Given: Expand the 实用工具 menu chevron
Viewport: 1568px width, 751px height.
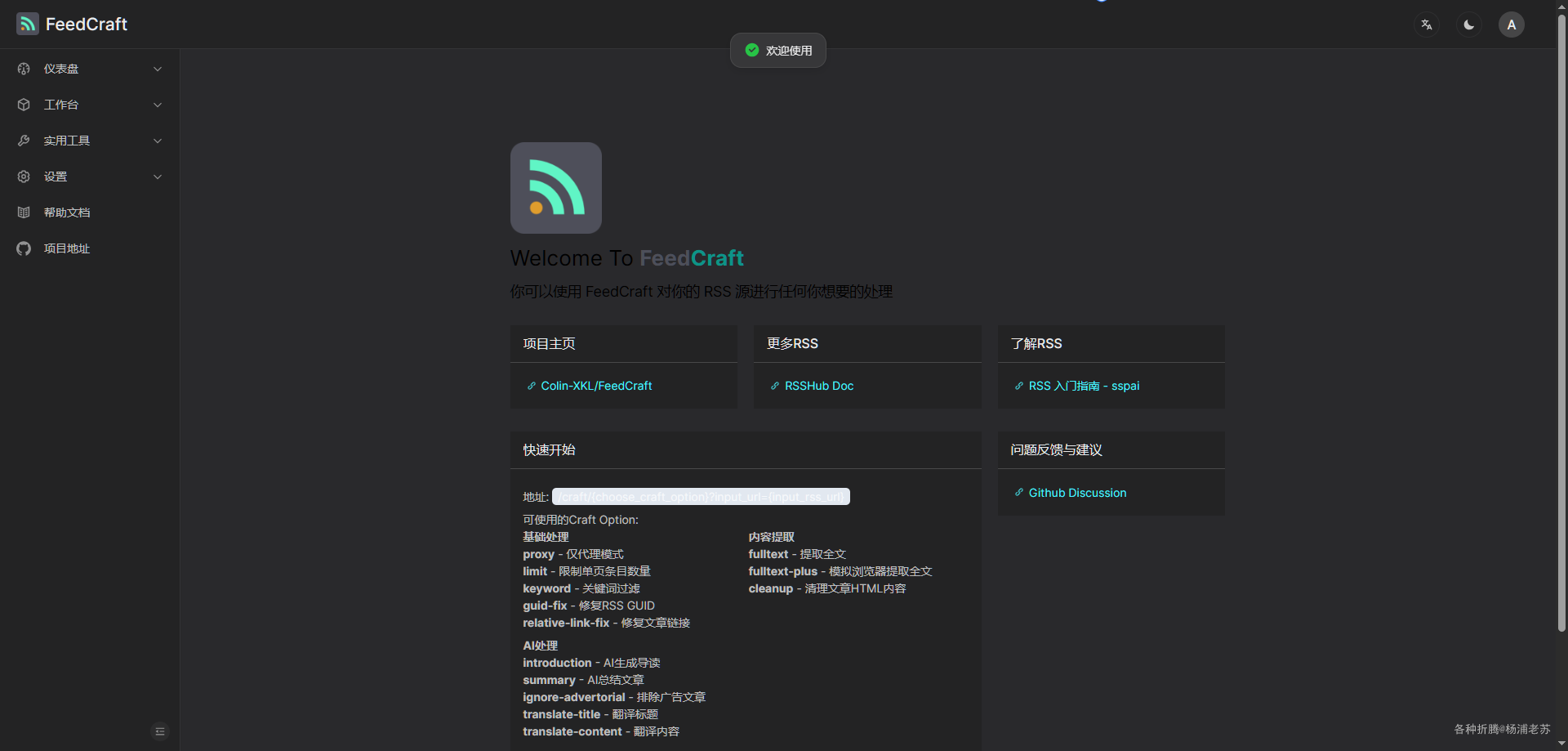Looking at the screenshot, I should pyautogui.click(x=158, y=141).
